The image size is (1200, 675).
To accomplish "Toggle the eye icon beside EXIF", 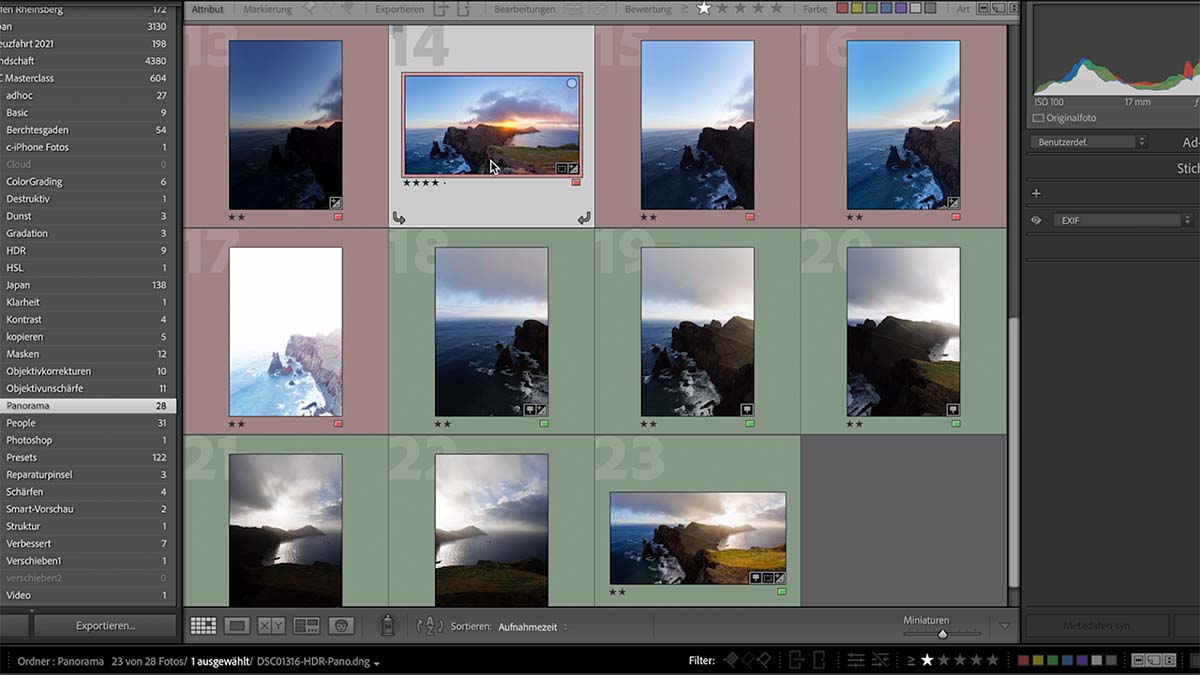I will 1036,220.
